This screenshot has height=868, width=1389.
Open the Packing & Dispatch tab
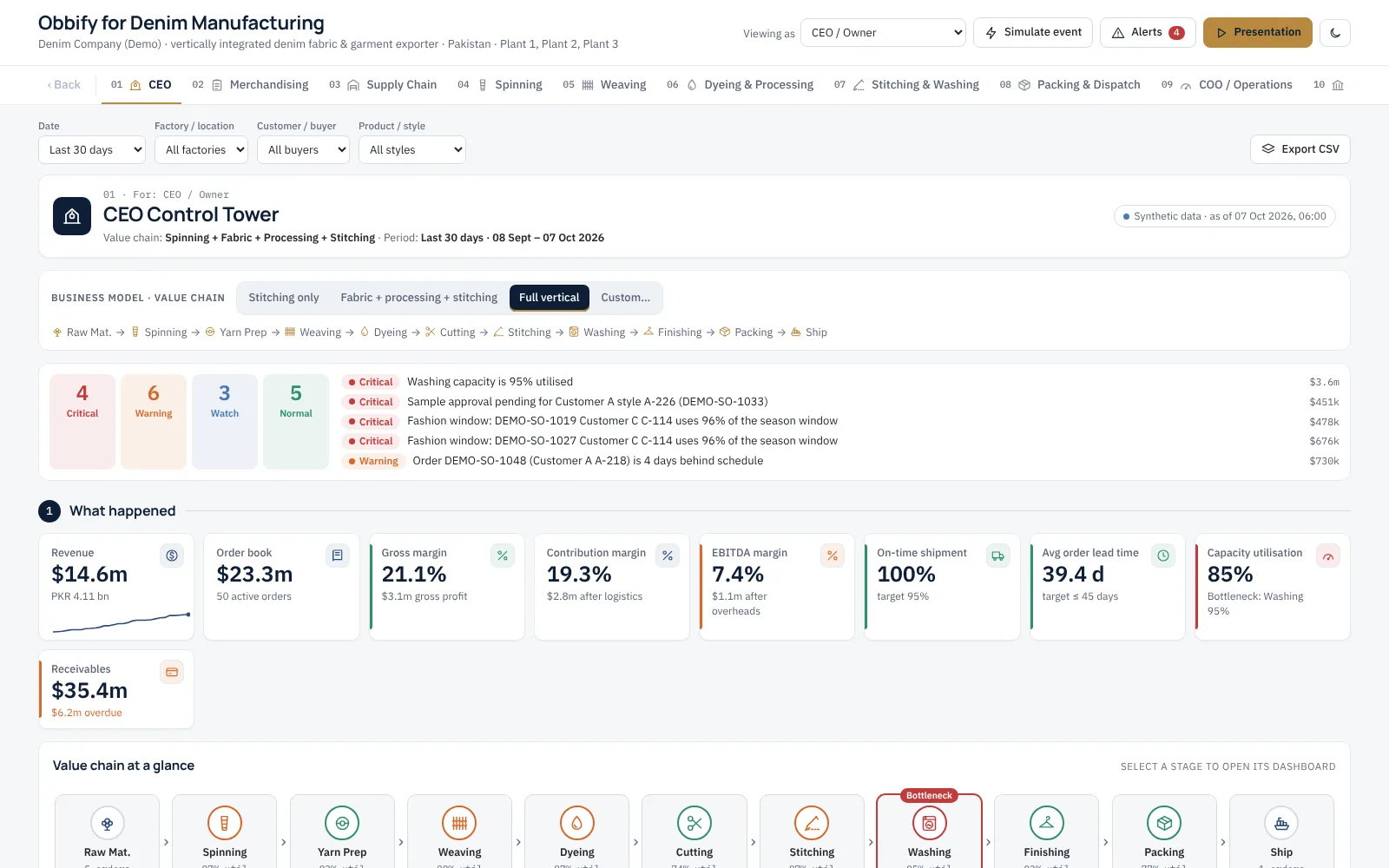tap(1070, 85)
